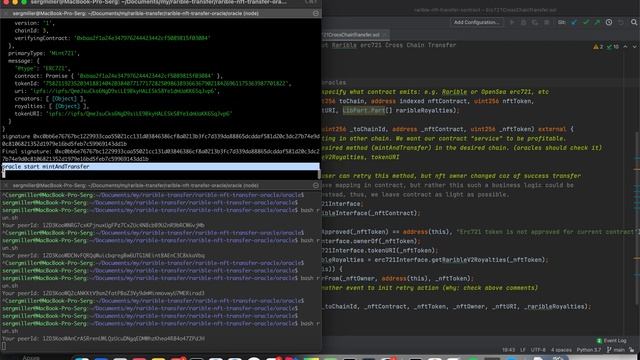
Task: Click the 'Erc721 token is not approved' string
Action: click(x=547, y=232)
